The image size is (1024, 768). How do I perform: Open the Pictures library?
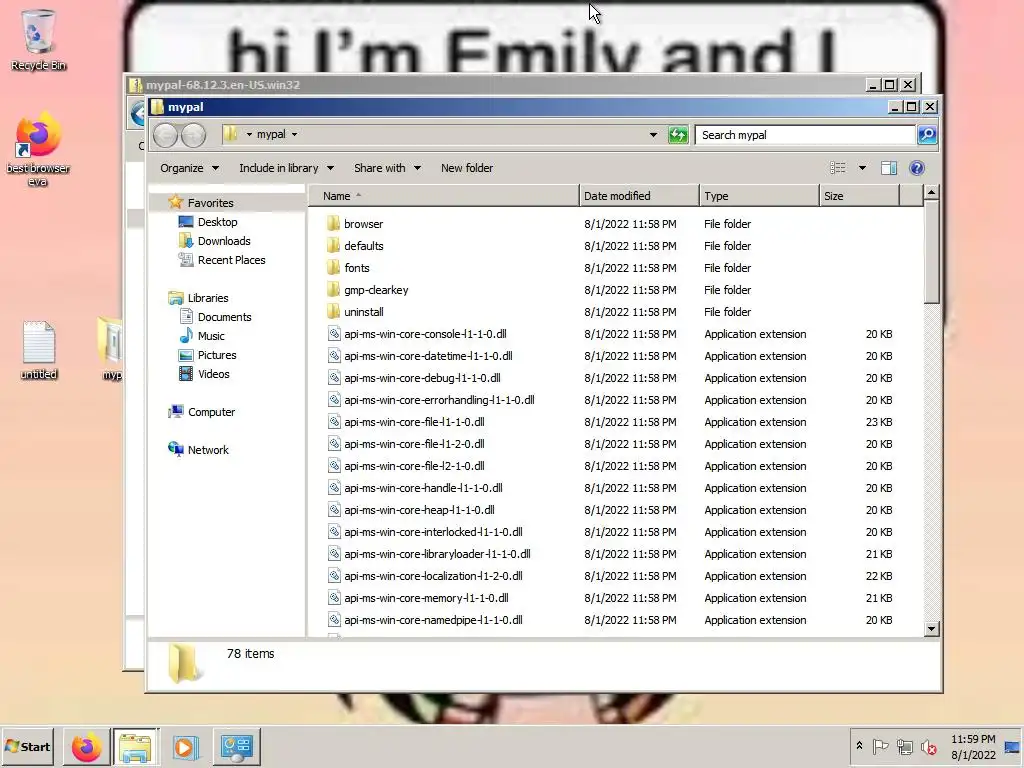[x=217, y=355]
